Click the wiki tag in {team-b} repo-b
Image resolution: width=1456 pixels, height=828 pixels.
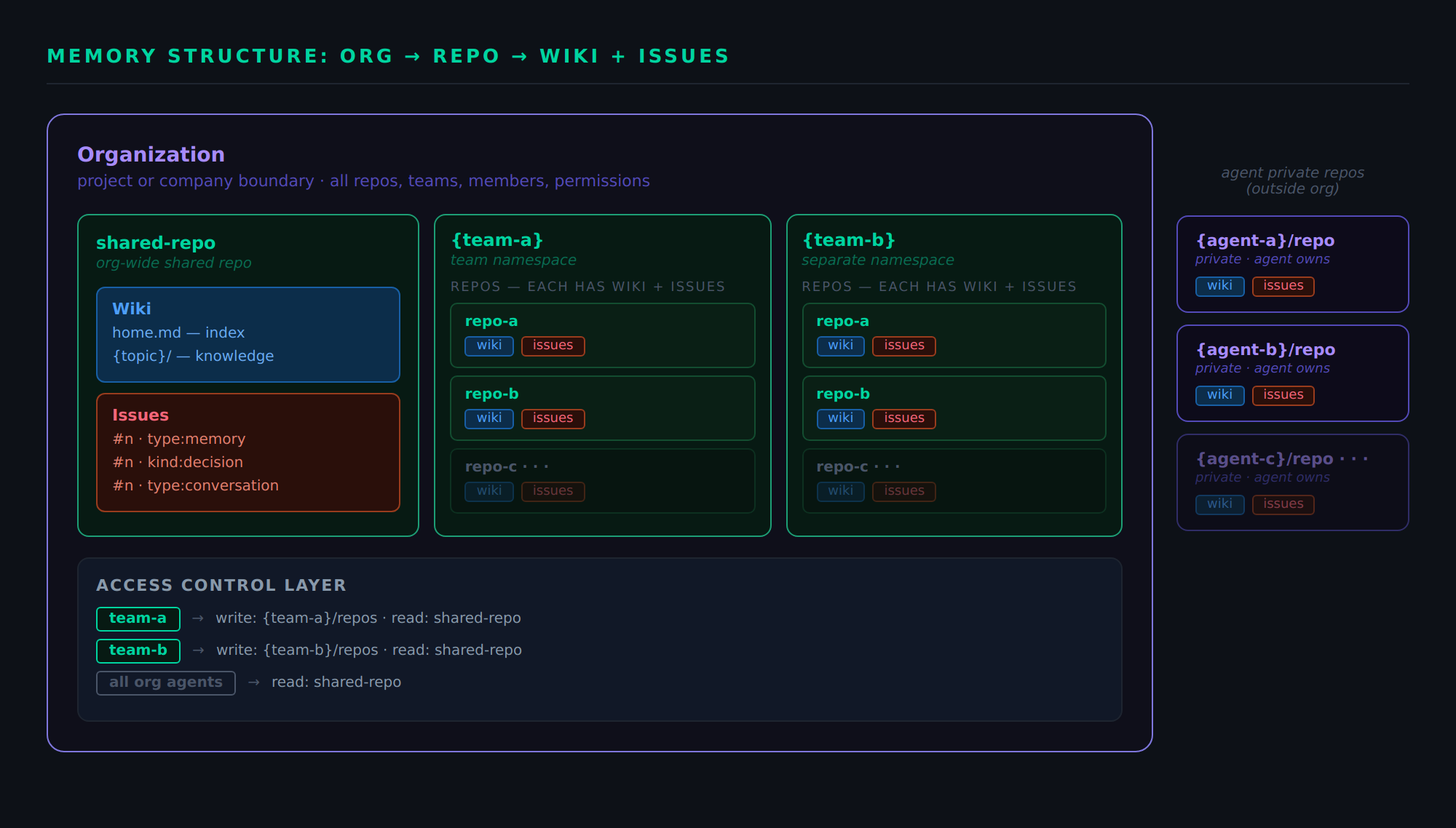pos(841,418)
